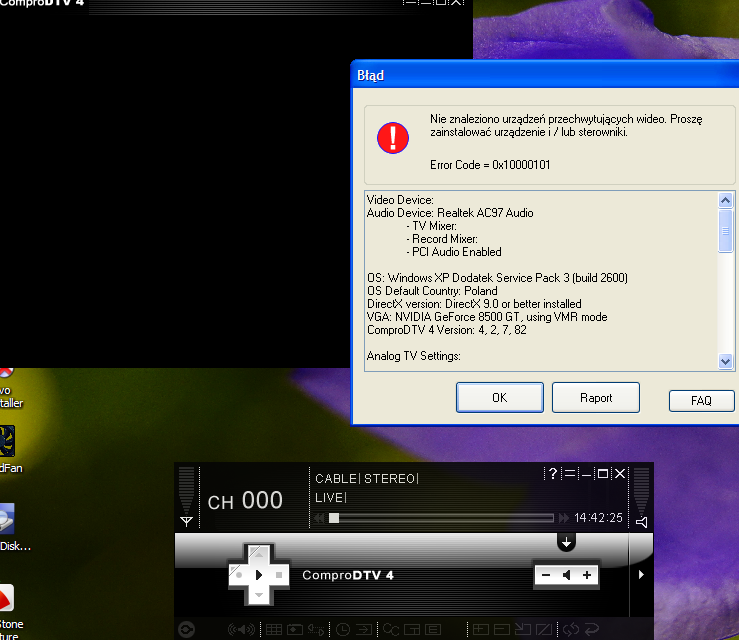Viewport: 739px width, 640px height.
Task: Click the channel swap arrows icon
Action: tap(316, 629)
